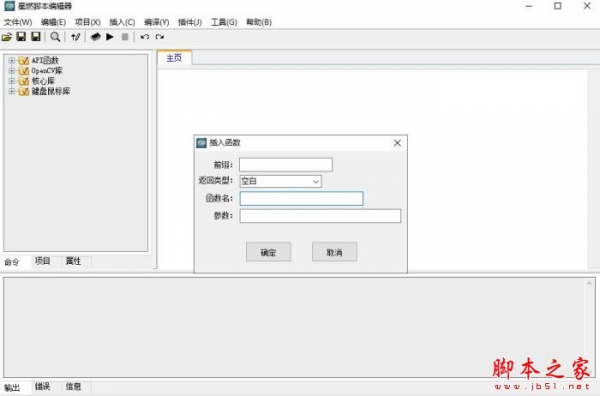Open the 插件(J) menu

click(190, 22)
